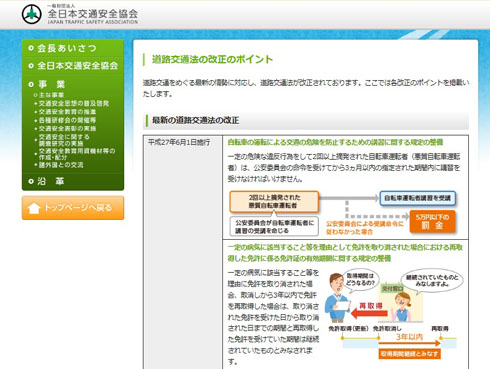The height and width of the screenshot is (369, 490).
Task: Click the 取得期間継続とみなす orange label
Action: 409,354
